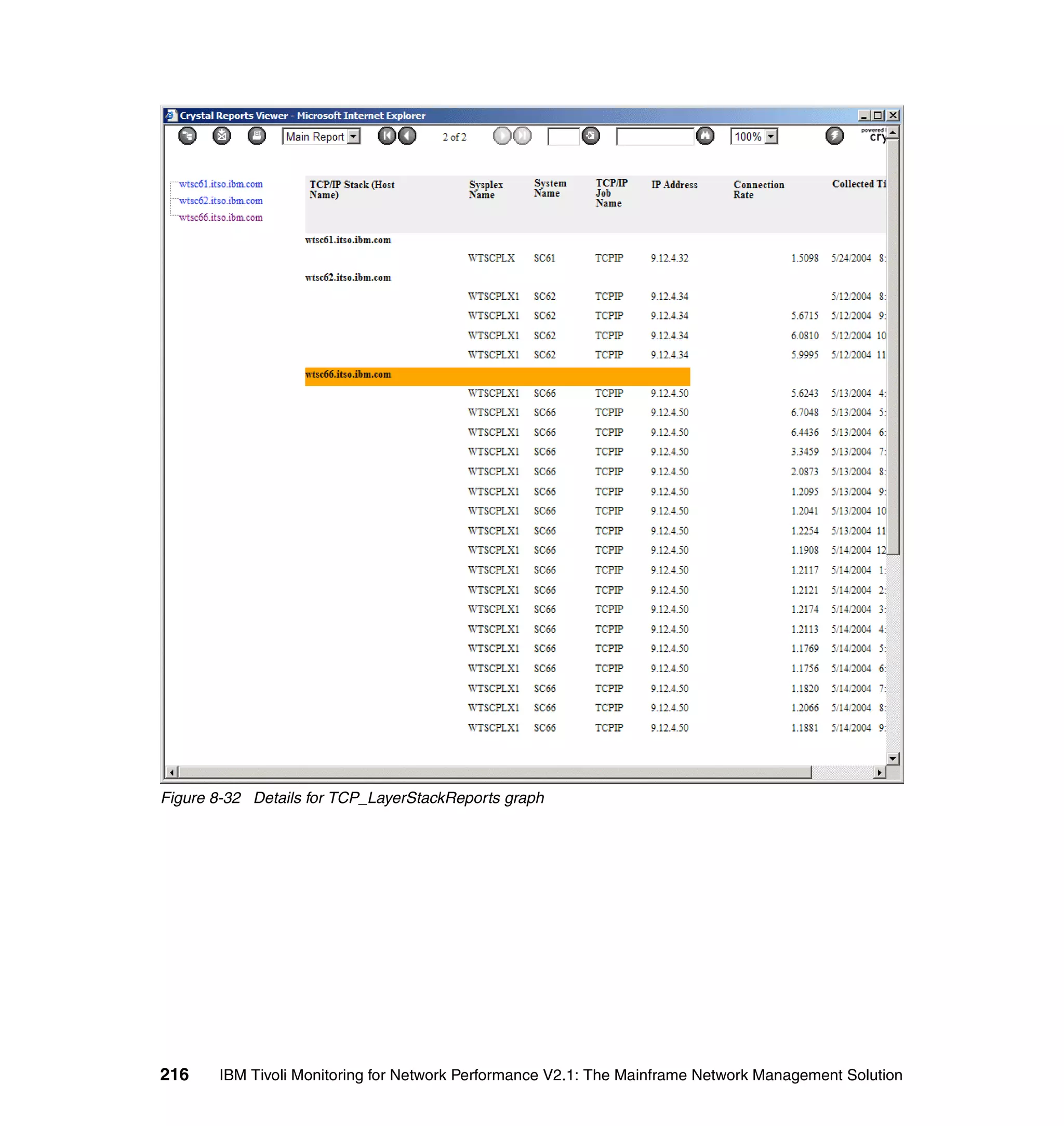Image resolution: width=1064 pixels, height=1126 pixels.
Task: Click the IP Address column header
Action: point(674,185)
